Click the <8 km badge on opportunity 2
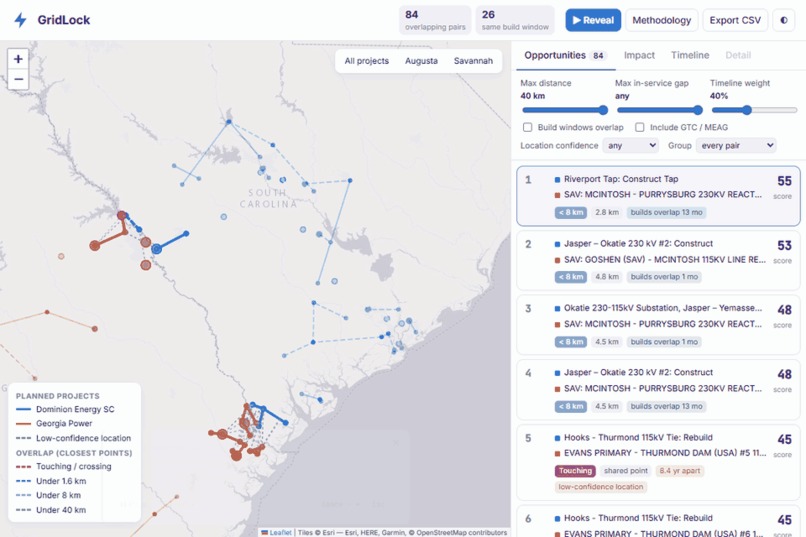The height and width of the screenshot is (537, 806). [x=571, y=277]
